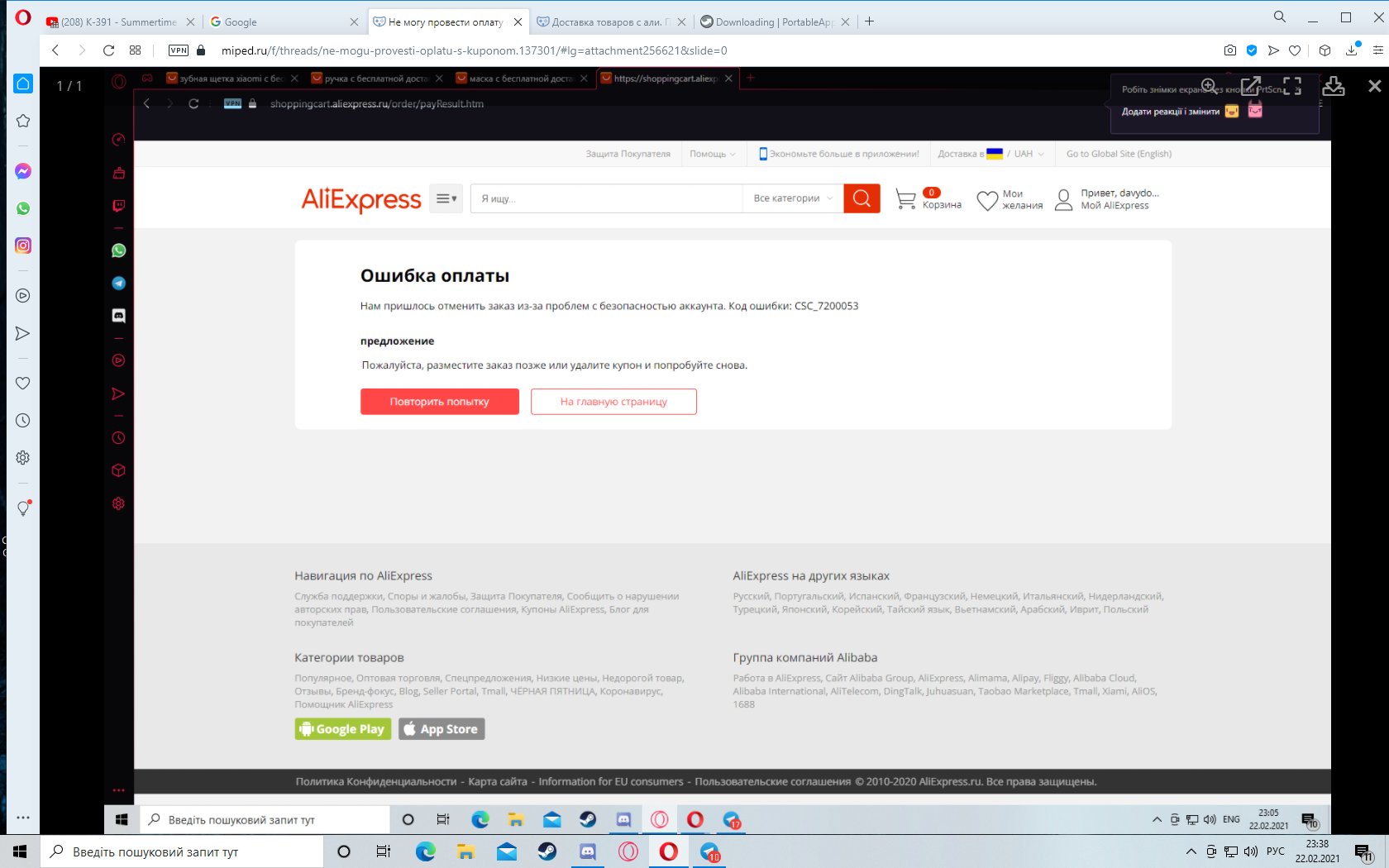The height and width of the screenshot is (868, 1389).
Task: Open Discord from the Windows taskbar
Action: (x=588, y=851)
